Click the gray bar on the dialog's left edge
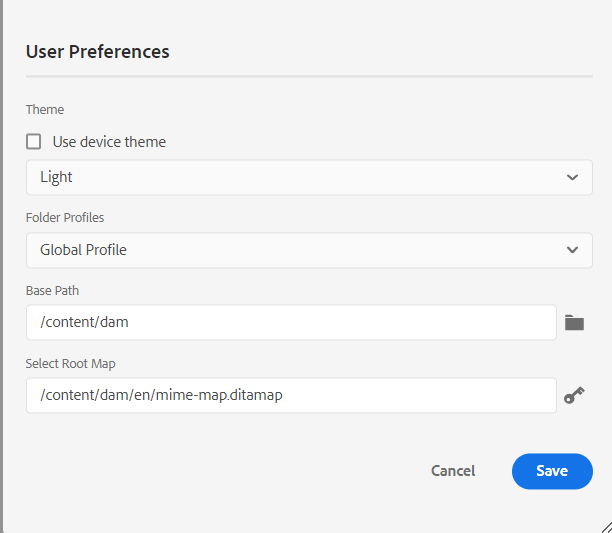The width and height of the screenshot is (612, 533). 2,266
